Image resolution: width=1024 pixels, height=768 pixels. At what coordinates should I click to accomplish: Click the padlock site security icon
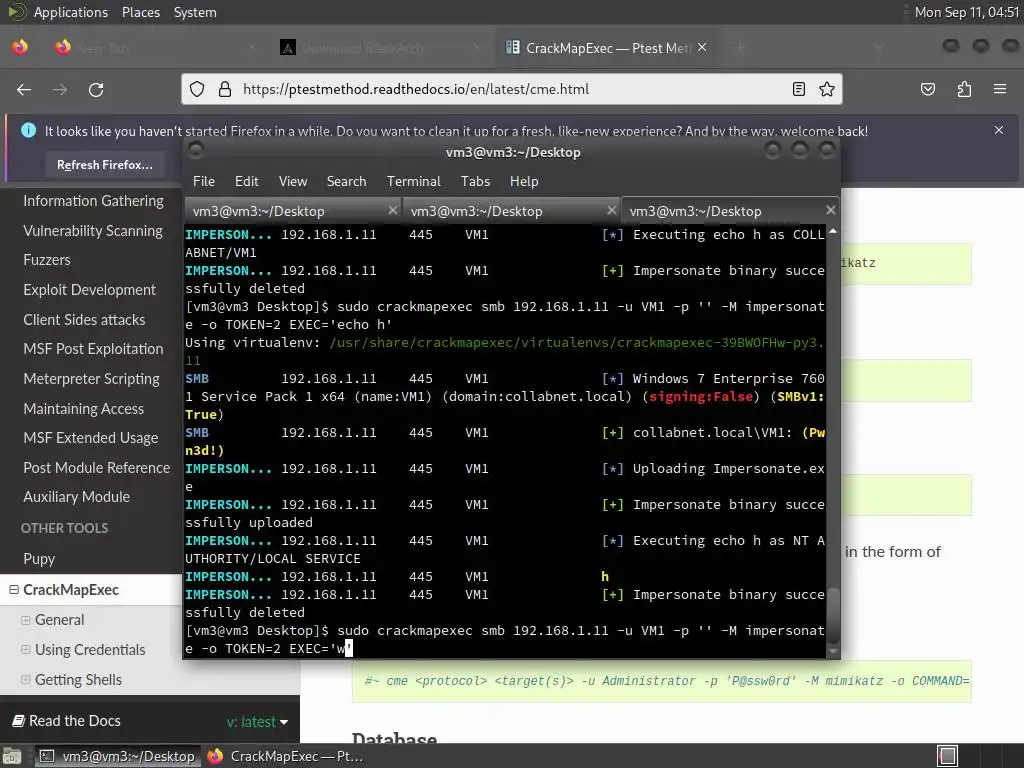[x=225, y=89]
